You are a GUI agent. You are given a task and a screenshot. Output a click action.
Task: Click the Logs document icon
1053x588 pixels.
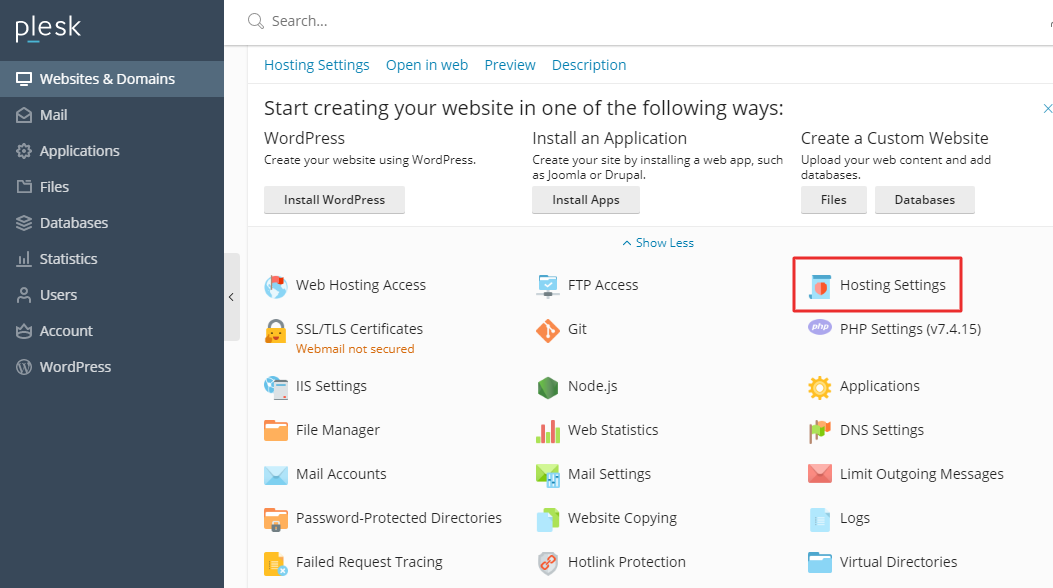[819, 519]
